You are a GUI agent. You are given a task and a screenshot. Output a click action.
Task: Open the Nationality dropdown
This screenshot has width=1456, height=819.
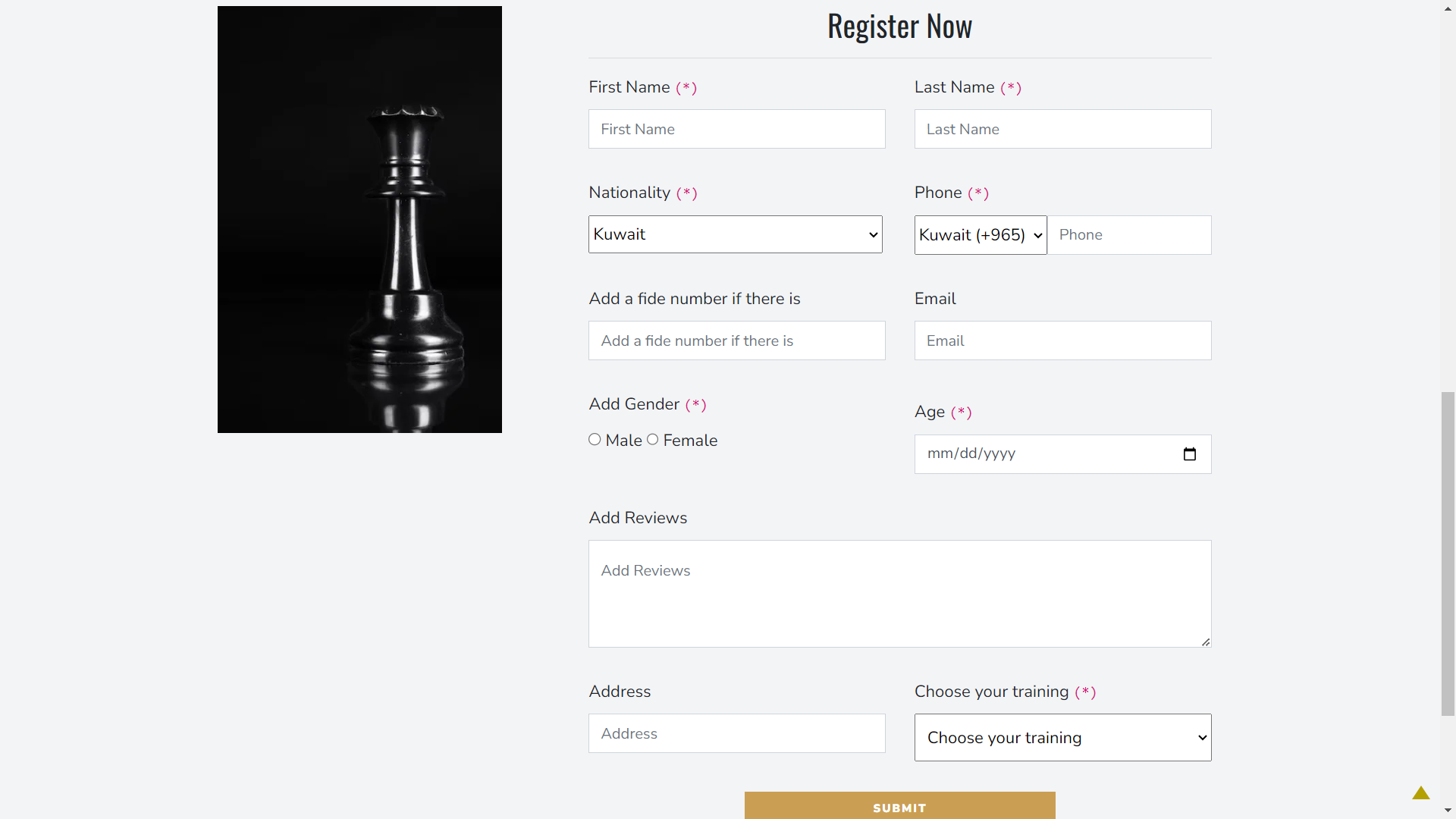pyautogui.click(x=735, y=234)
